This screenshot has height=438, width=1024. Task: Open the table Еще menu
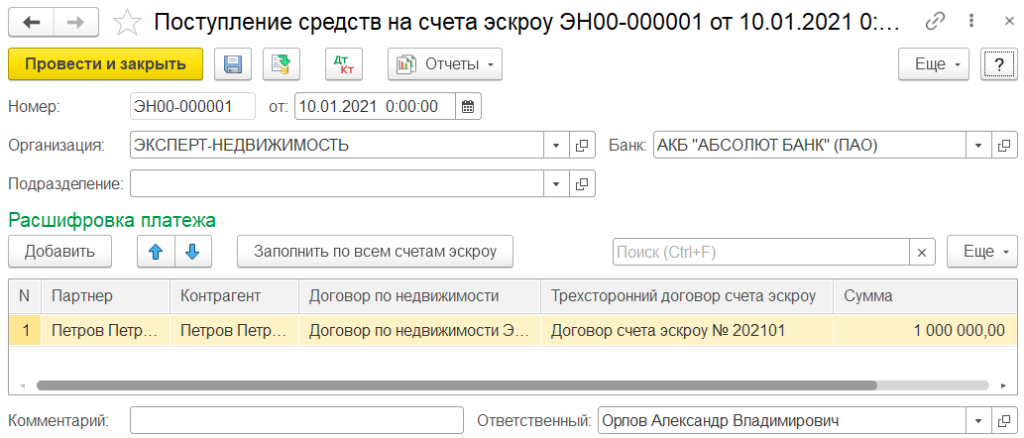982,252
